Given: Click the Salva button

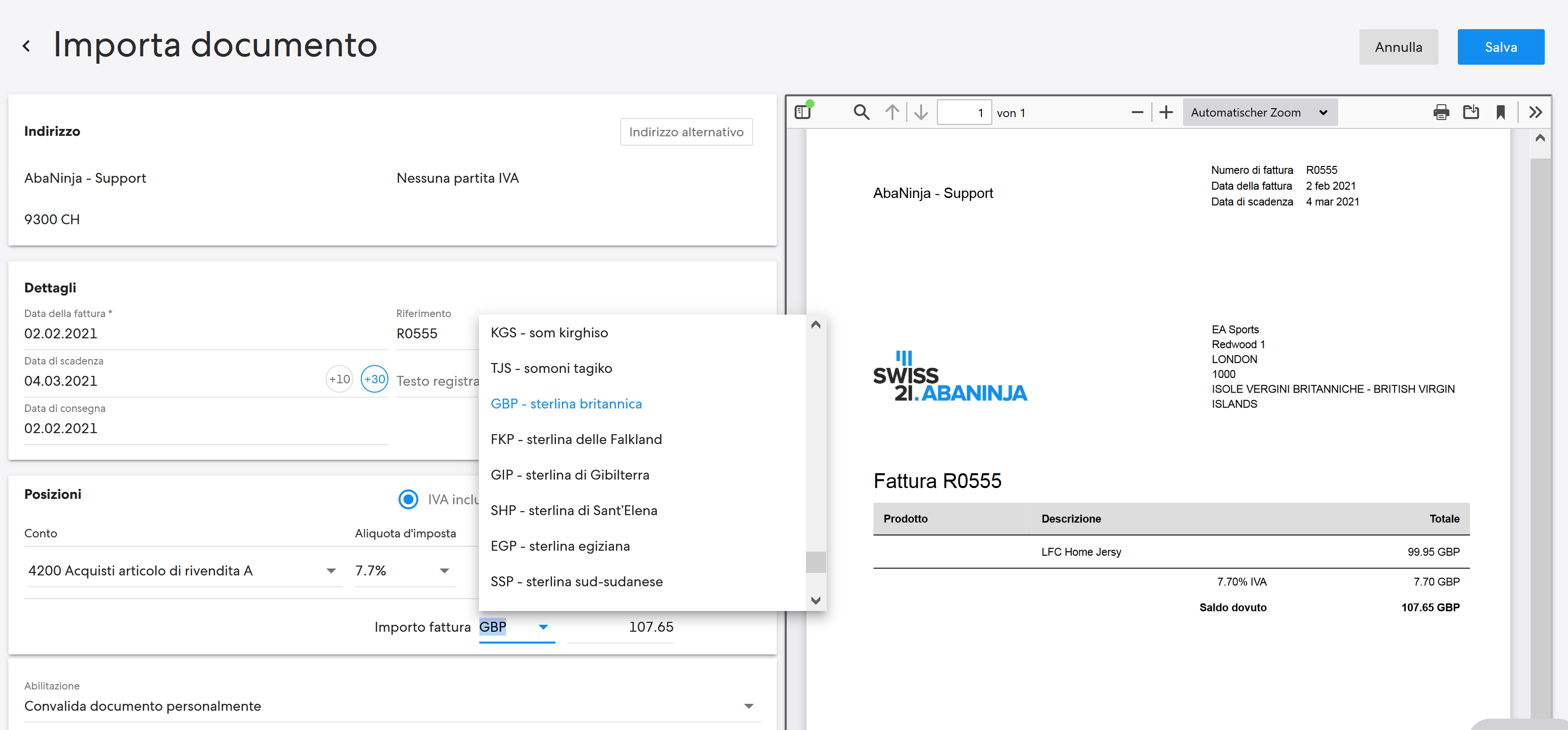Looking at the screenshot, I should [1500, 47].
